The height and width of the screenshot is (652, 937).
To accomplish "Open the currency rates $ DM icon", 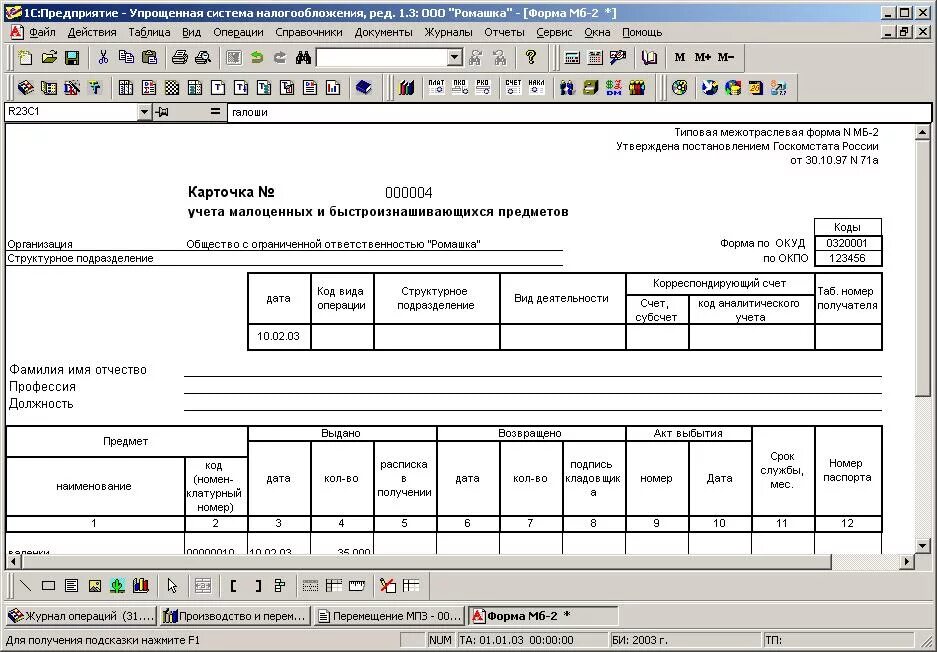I will [x=614, y=88].
